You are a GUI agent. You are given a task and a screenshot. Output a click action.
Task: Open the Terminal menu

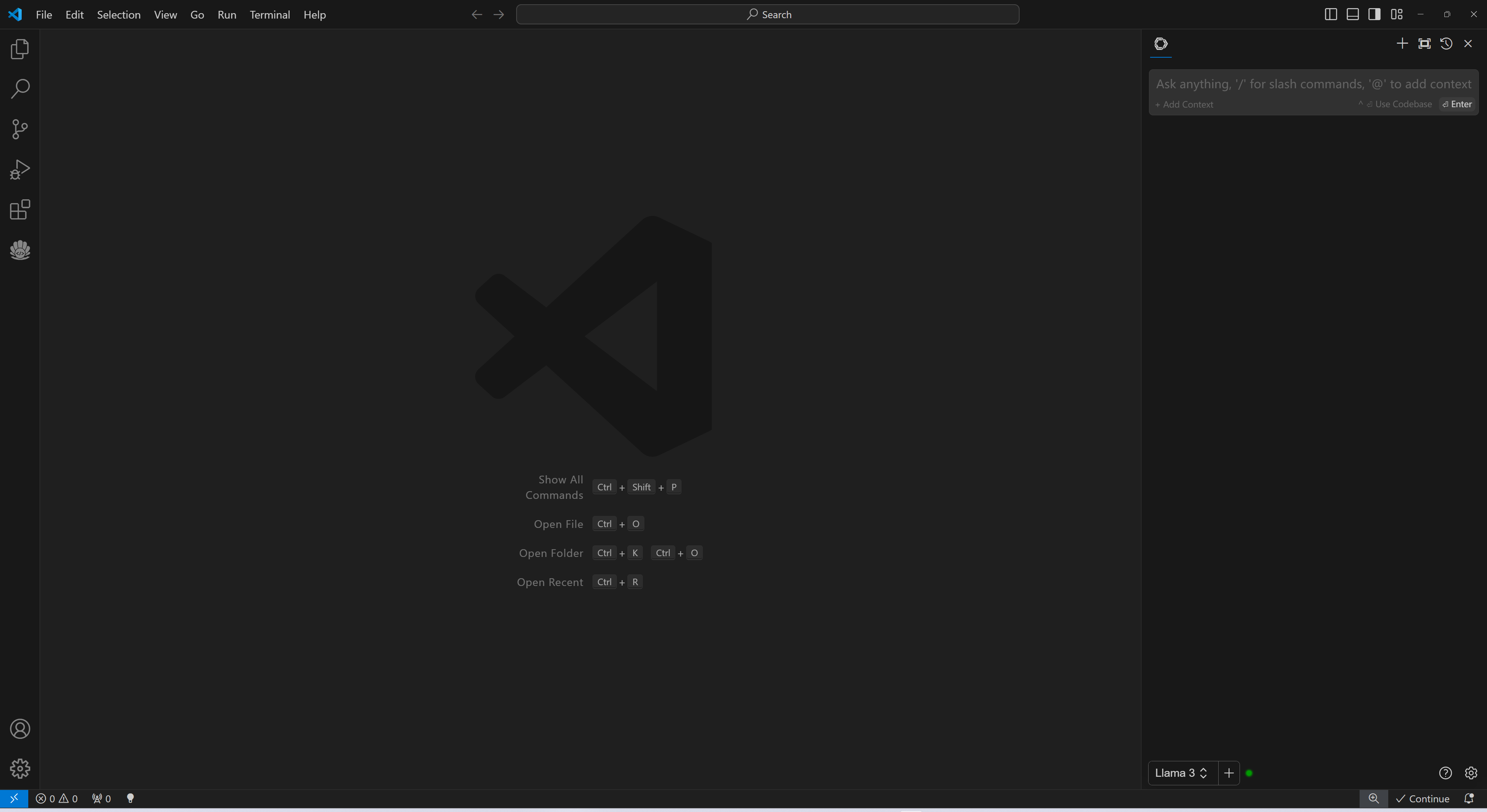pyautogui.click(x=270, y=15)
